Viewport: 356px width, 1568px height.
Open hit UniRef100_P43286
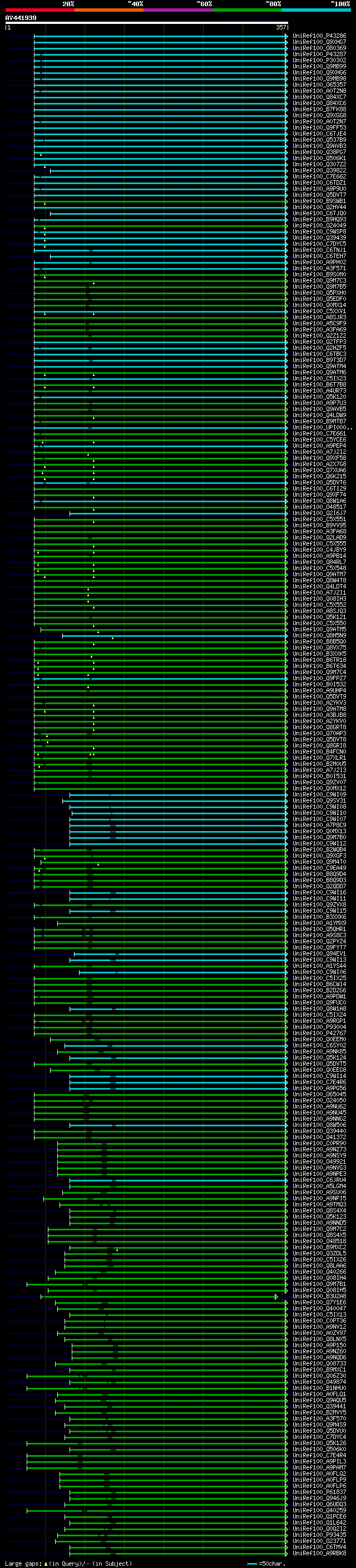click(x=319, y=36)
